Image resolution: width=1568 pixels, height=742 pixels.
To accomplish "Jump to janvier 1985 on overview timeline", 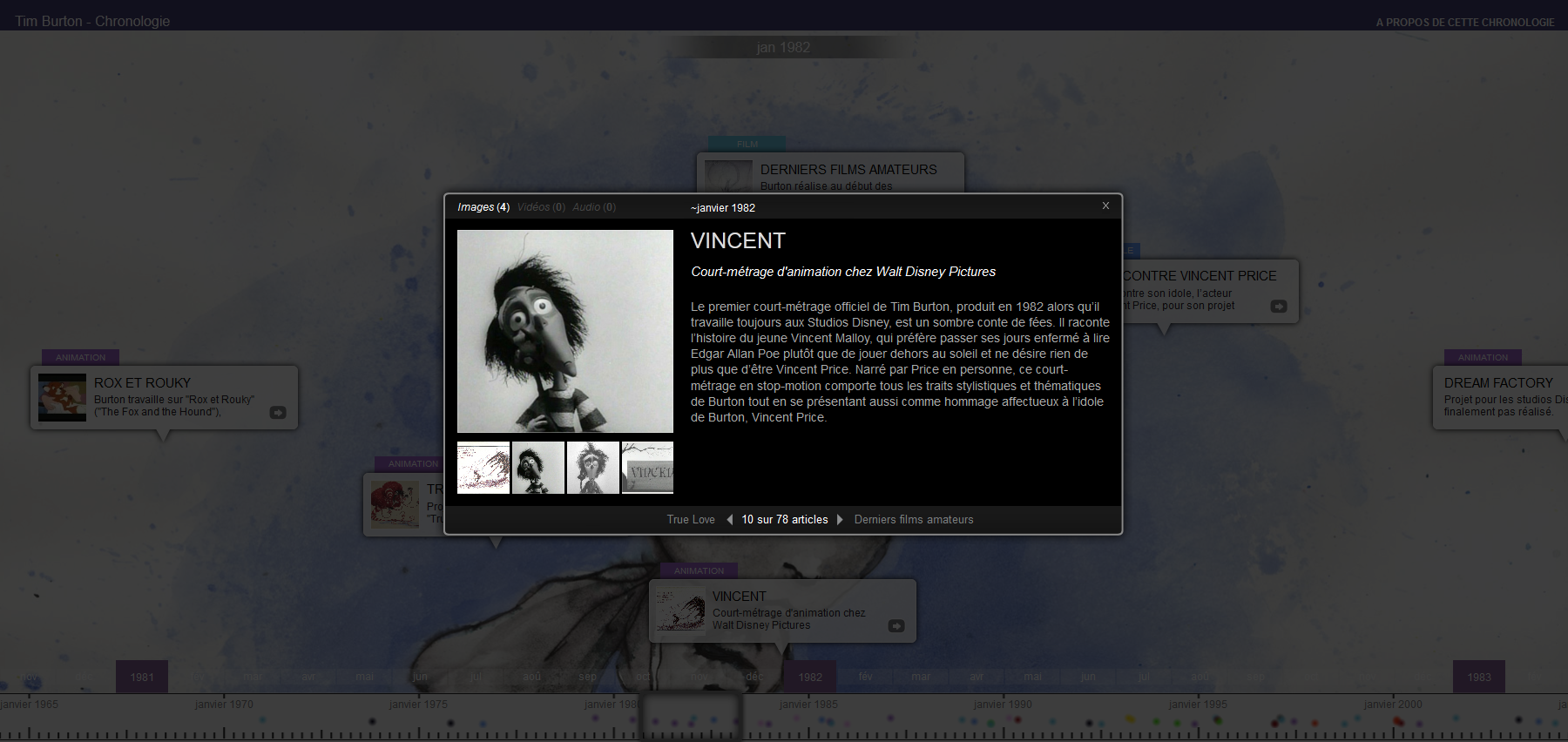I will click(x=808, y=705).
